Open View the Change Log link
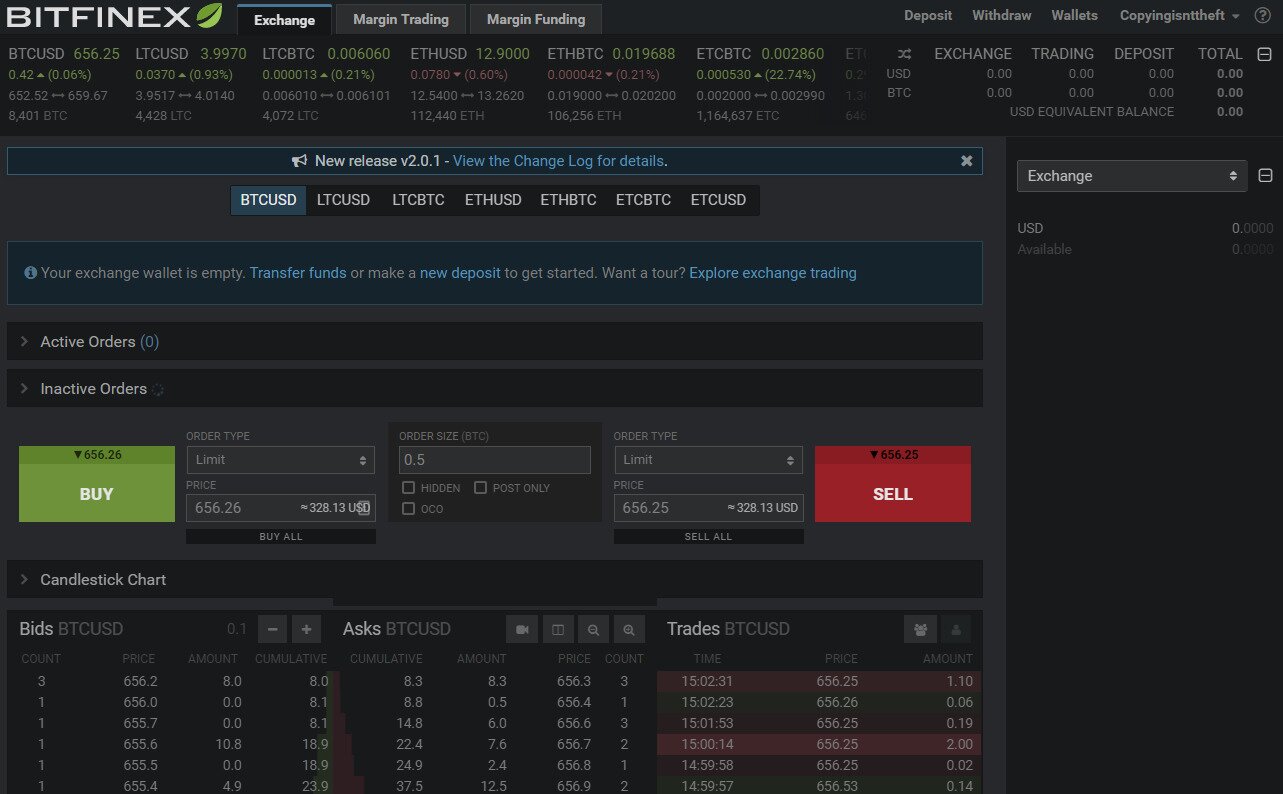The image size is (1283, 794). coord(558,161)
